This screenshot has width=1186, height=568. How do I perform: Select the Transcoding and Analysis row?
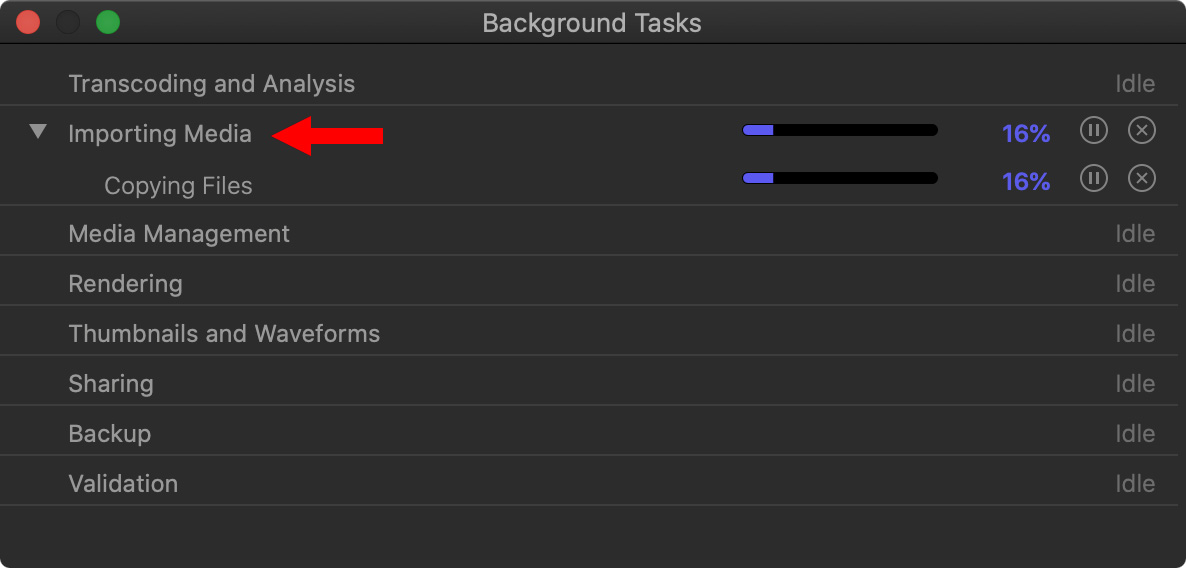[593, 83]
